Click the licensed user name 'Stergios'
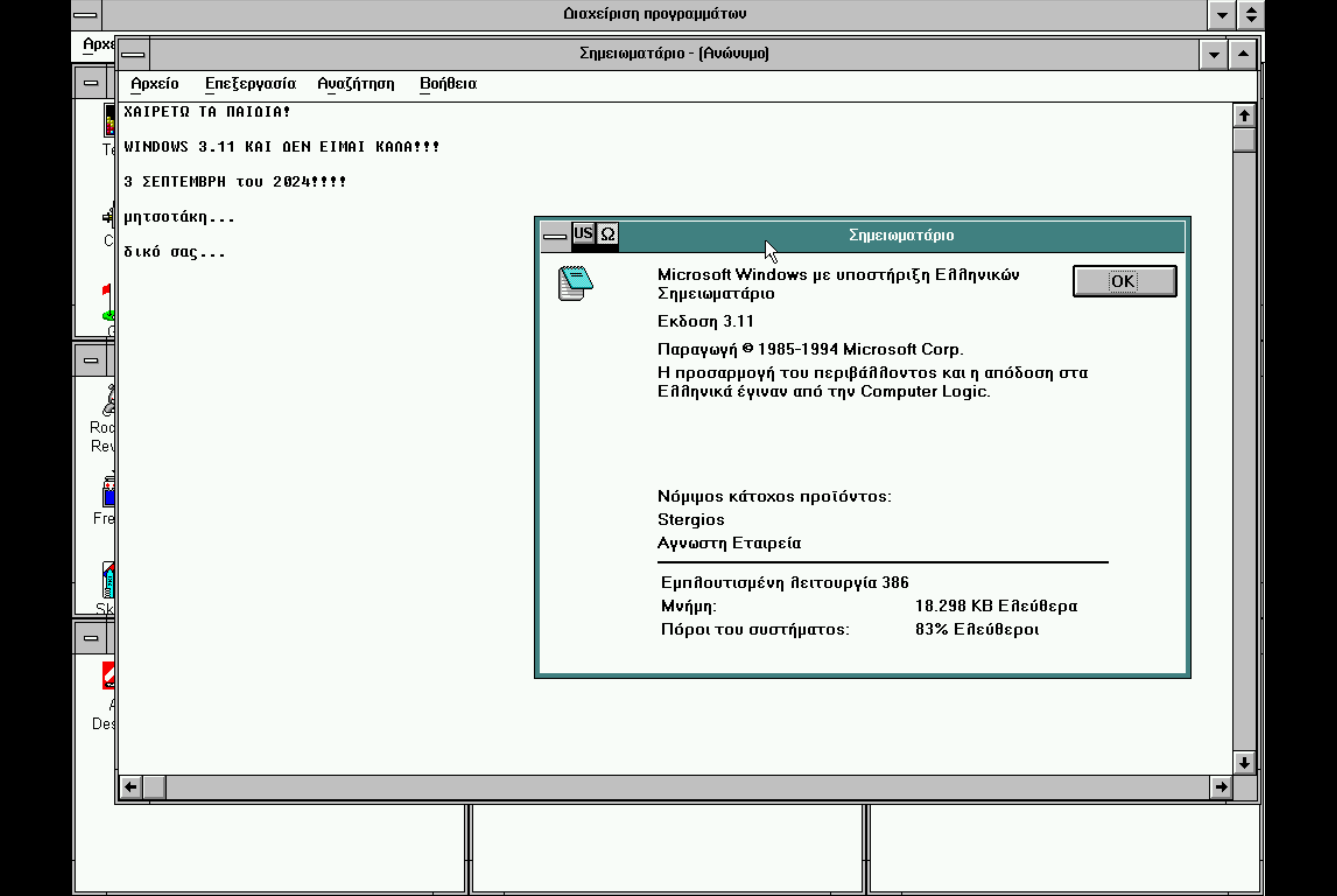 pos(691,520)
